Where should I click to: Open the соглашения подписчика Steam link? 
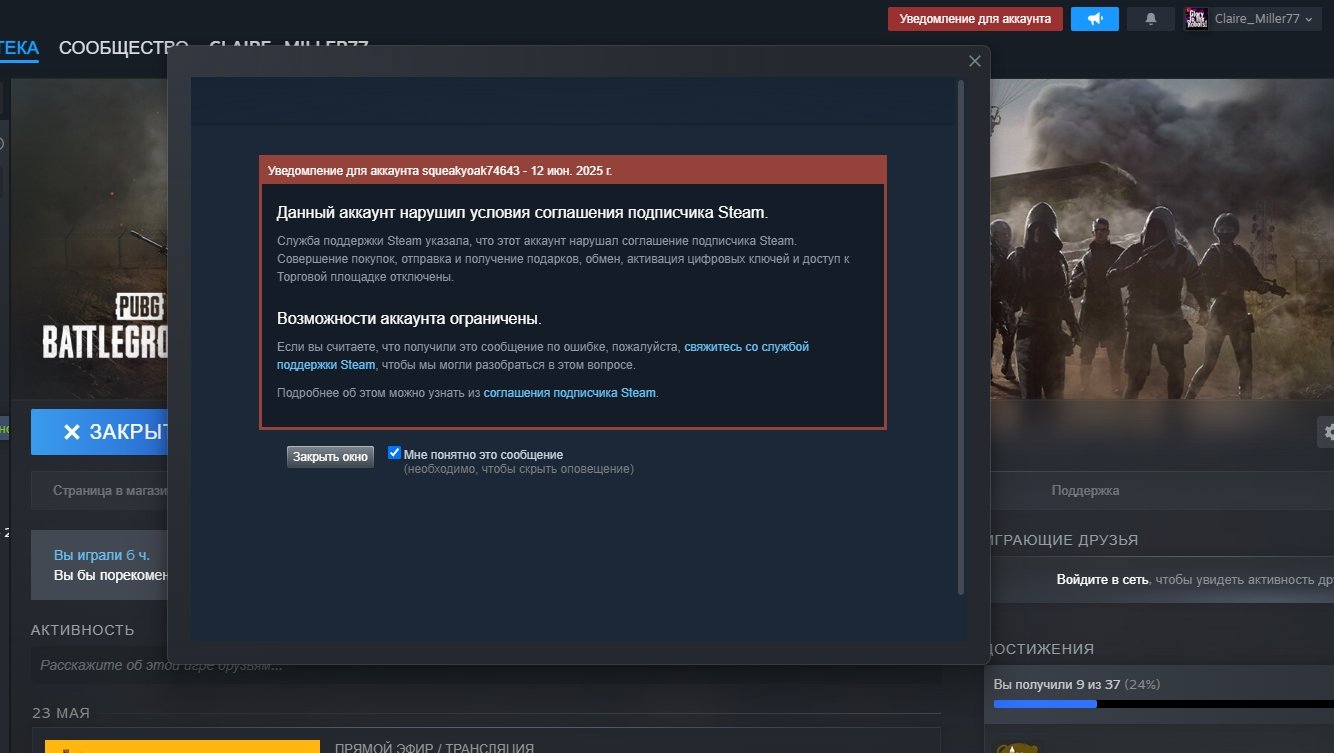point(569,393)
